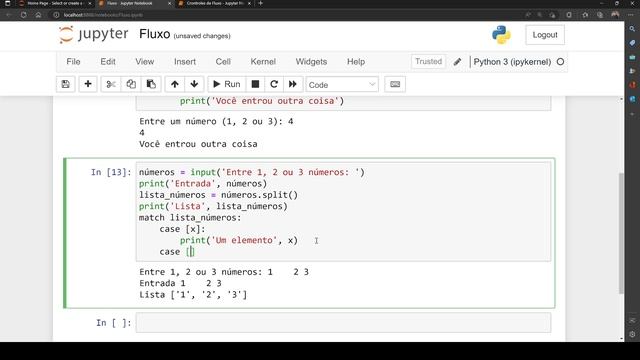Move selected cell down with the arrow
Viewport: 640px width, 360px height.
[x=194, y=84]
